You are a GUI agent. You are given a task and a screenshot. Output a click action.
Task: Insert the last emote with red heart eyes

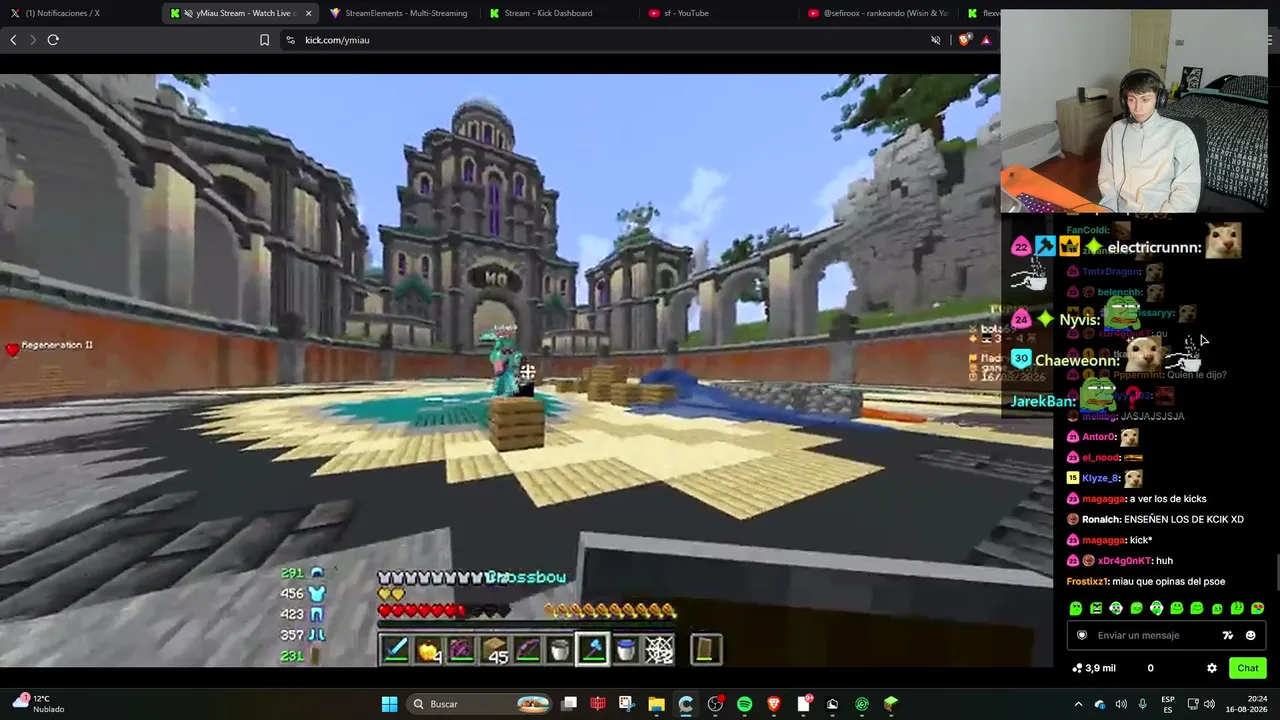tap(1257, 608)
